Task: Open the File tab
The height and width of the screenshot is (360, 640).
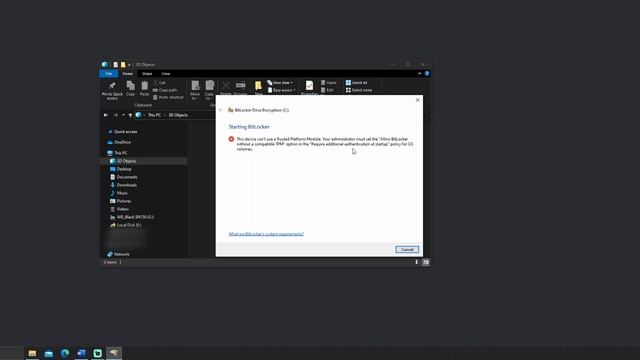Action: coord(109,73)
